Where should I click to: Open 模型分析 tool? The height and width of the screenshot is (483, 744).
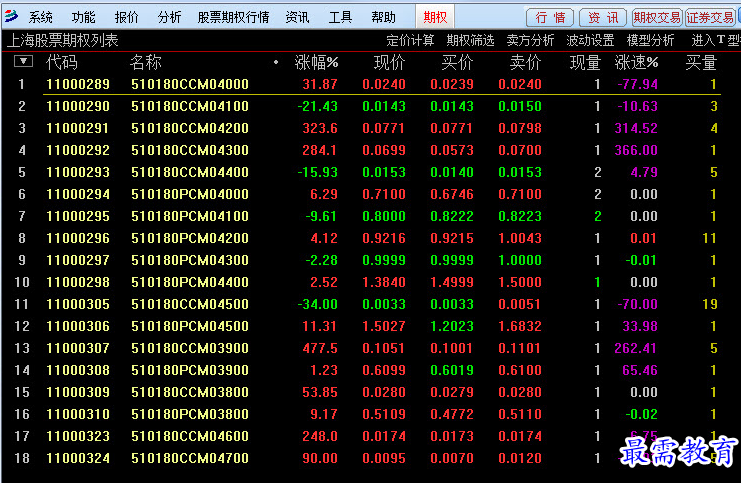click(x=650, y=41)
